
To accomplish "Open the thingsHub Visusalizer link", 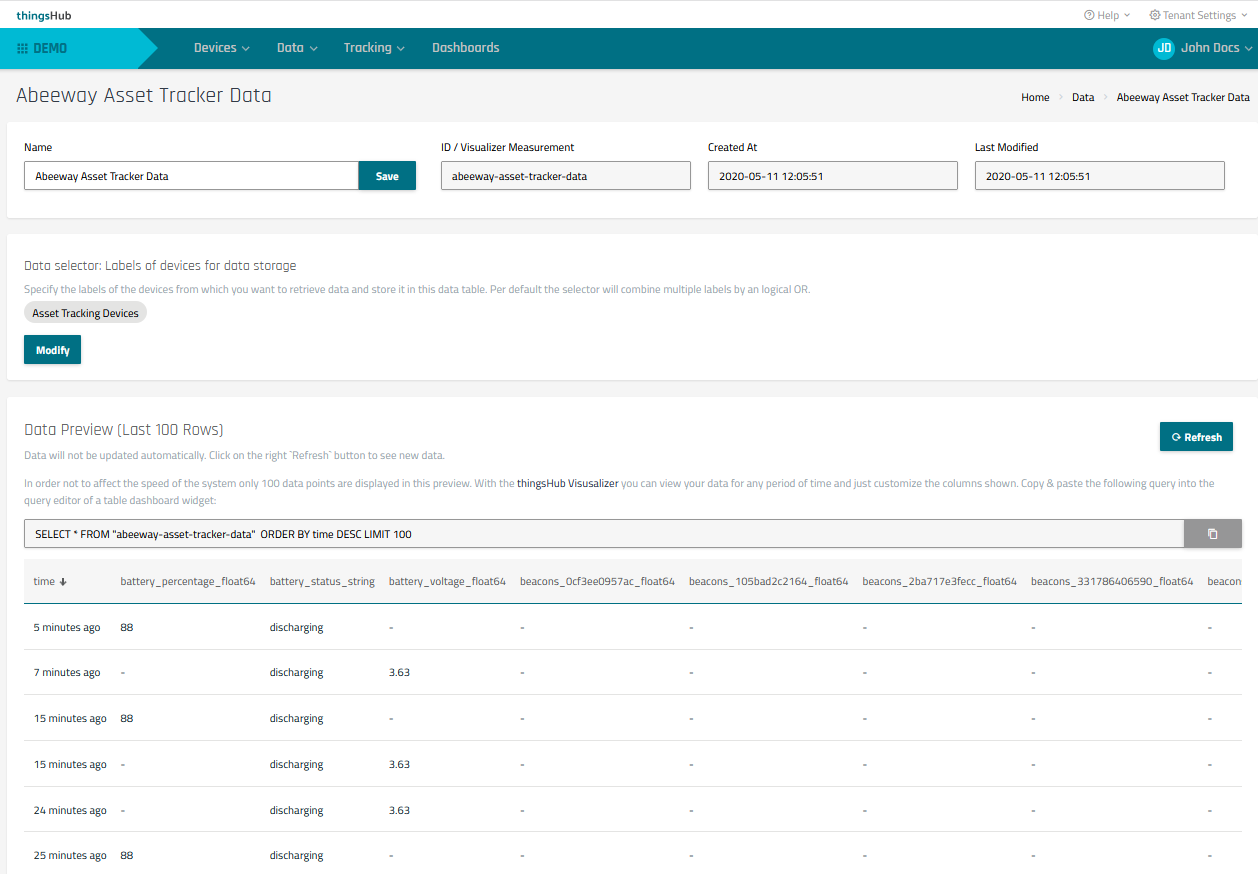I will click(x=567, y=483).
